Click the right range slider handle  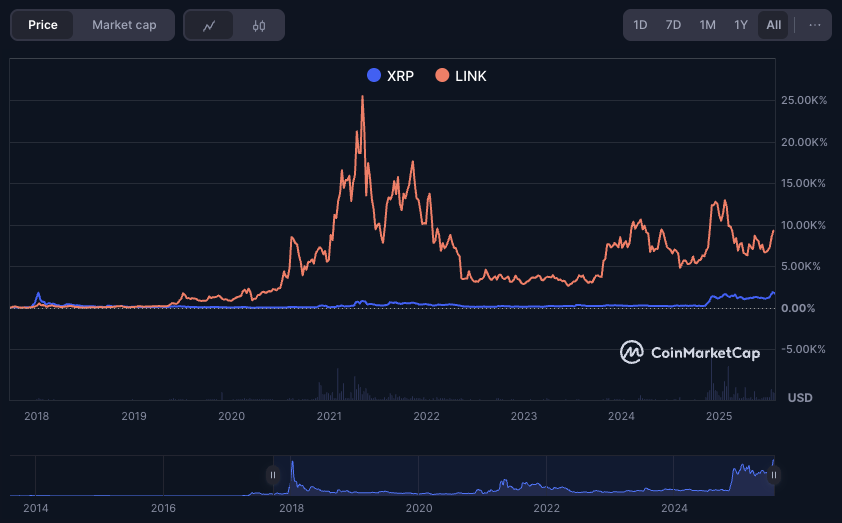click(773, 475)
